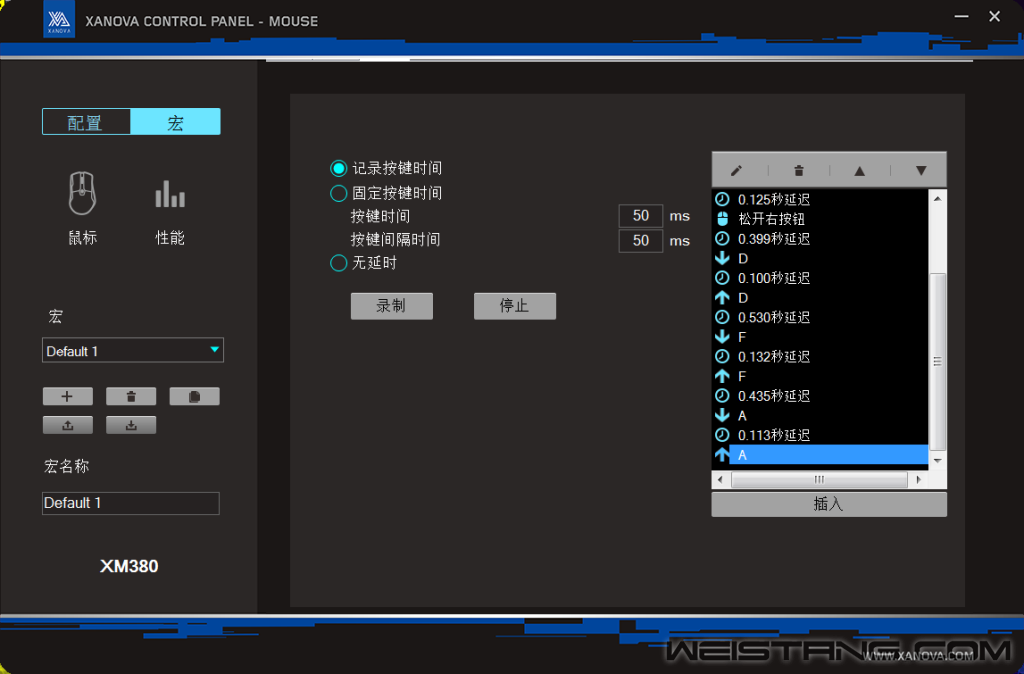This screenshot has width=1024, height=674.
Task: Switch to the 宏 tab
Action: coord(176,122)
